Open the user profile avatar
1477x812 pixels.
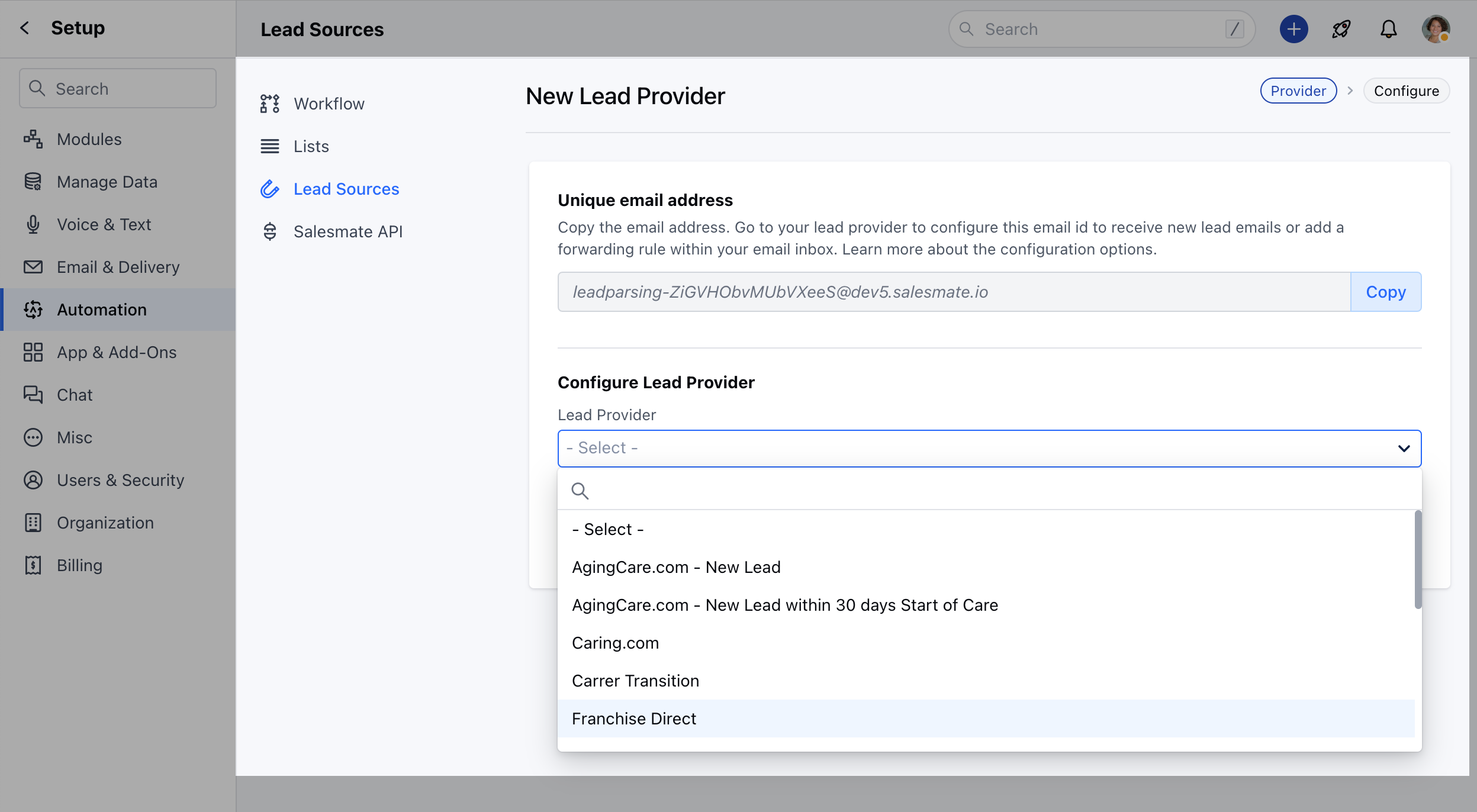tap(1435, 29)
